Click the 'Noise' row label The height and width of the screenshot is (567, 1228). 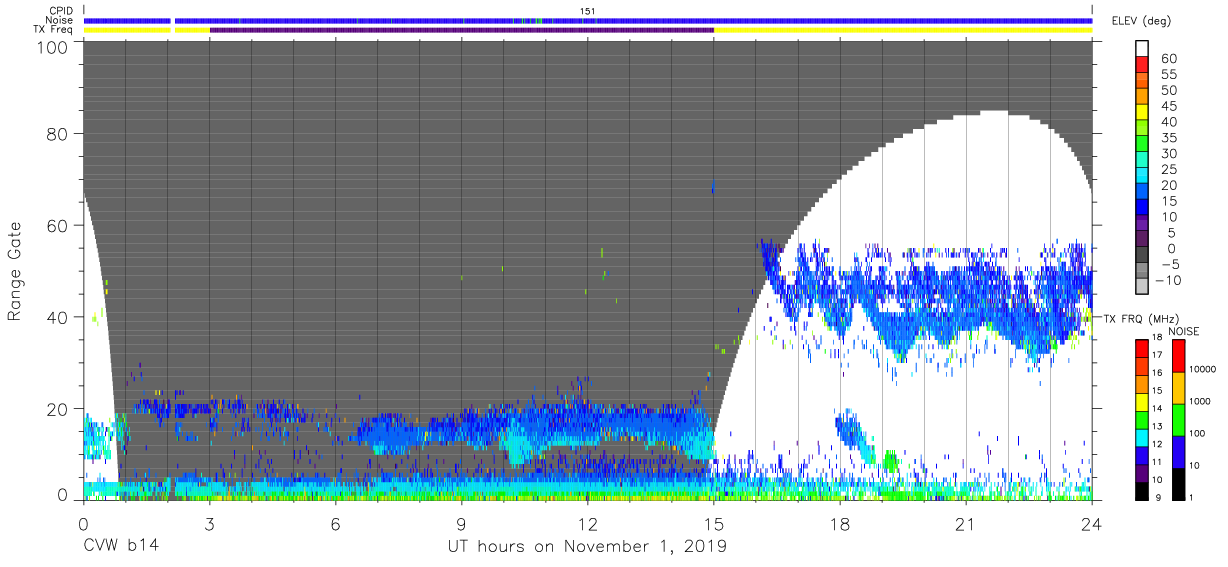[59, 20]
